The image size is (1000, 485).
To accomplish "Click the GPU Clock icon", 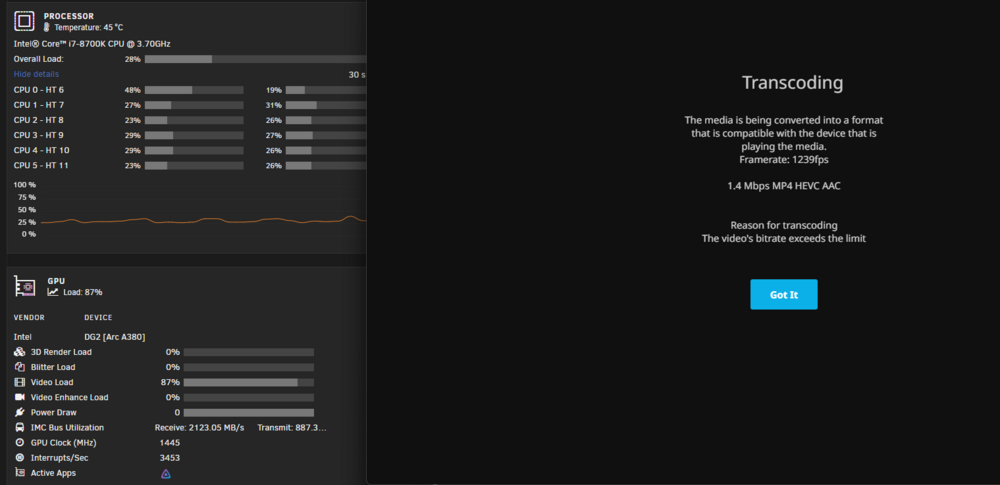I will pyautogui.click(x=20, y=442).
